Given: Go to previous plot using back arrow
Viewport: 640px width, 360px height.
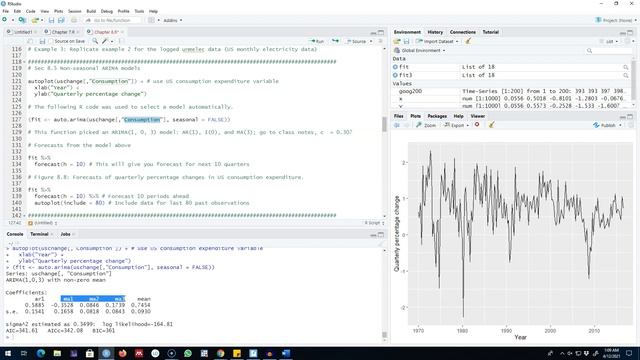Looking at the screenshot, I should pyautogui.click(x=397, y=125).
